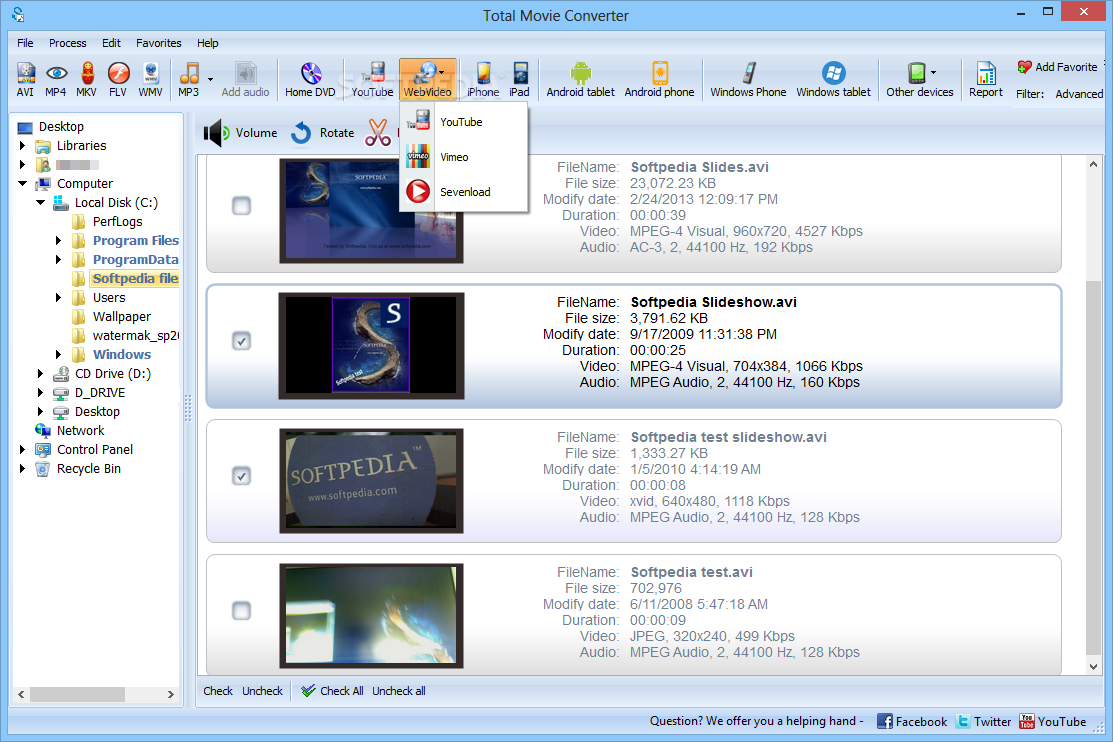Click Check All button
Screen dimensions: 1113x742
pos(332,691)
